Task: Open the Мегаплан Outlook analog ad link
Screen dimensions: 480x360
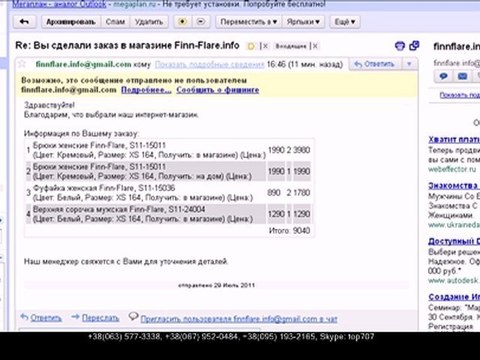Action: (59, 4)
